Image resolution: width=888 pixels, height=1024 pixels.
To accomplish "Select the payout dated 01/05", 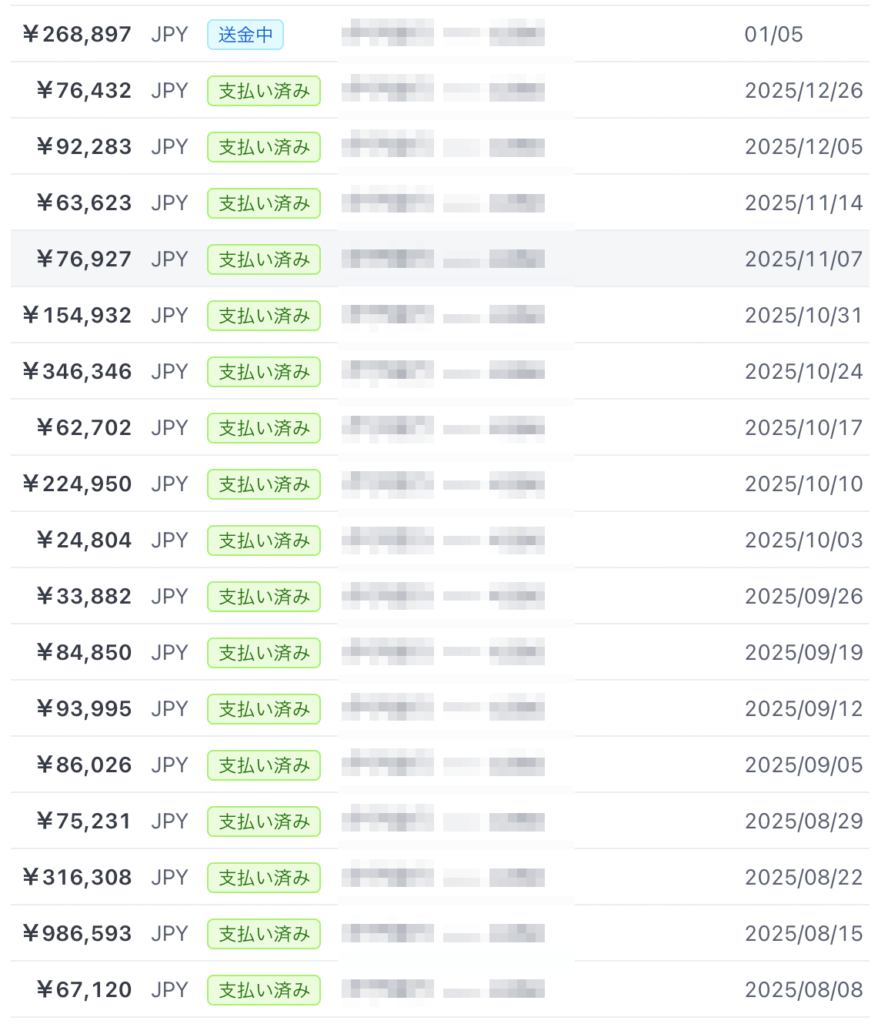I will [x=773, y=35].
